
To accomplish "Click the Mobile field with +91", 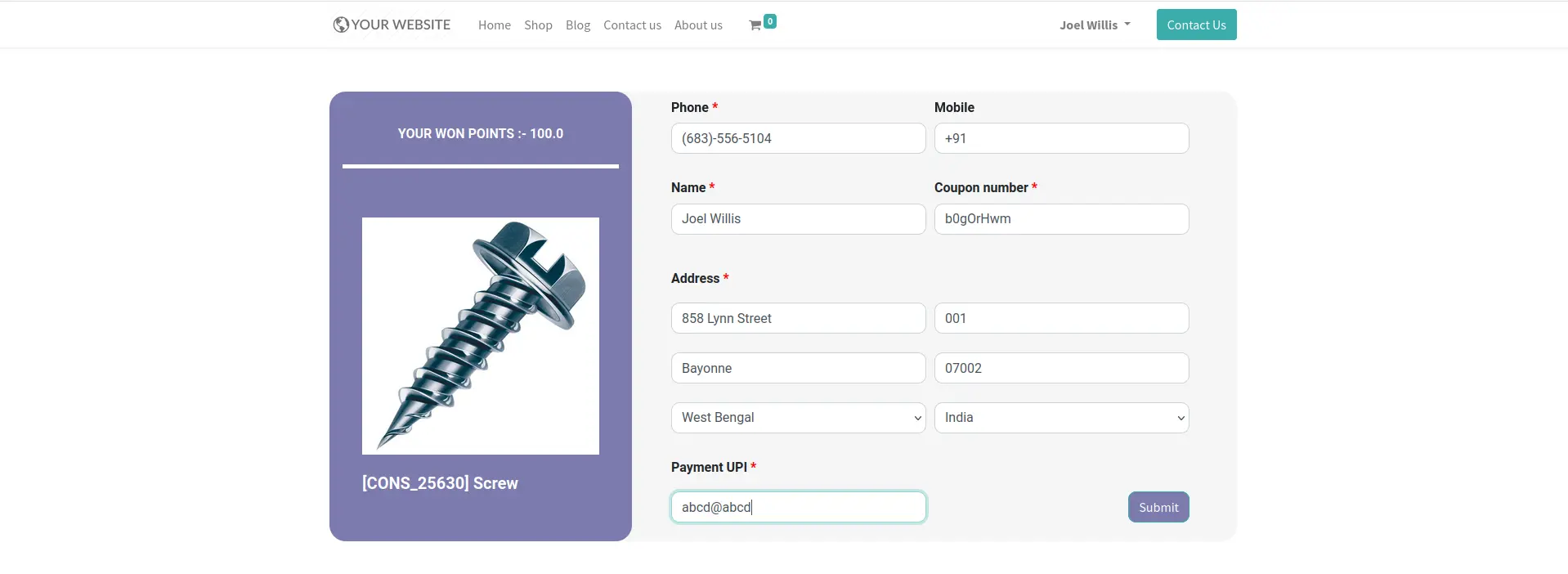I will 1061,138.
